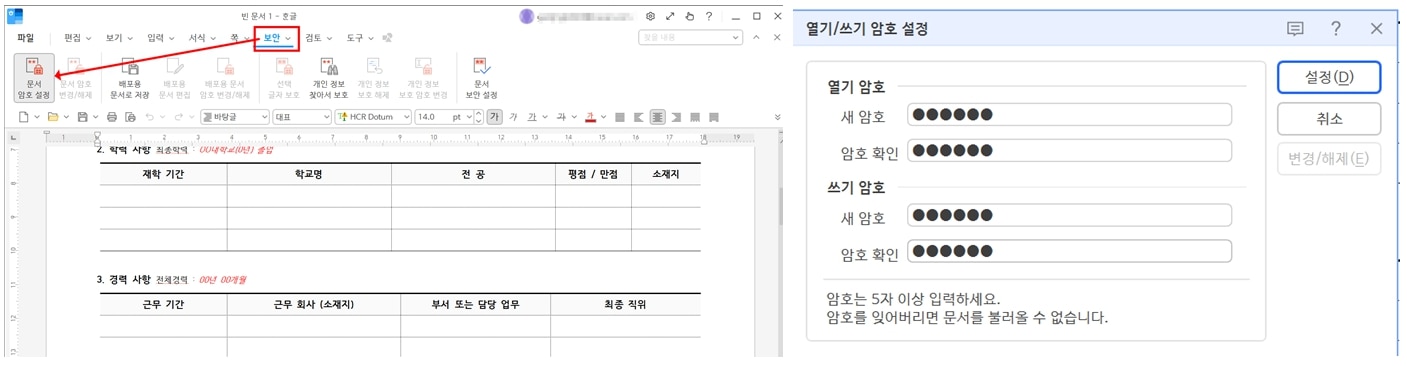Expand the font color dropdown arrow
This screenshot has height=366, width=1407.
coord(603,117)
